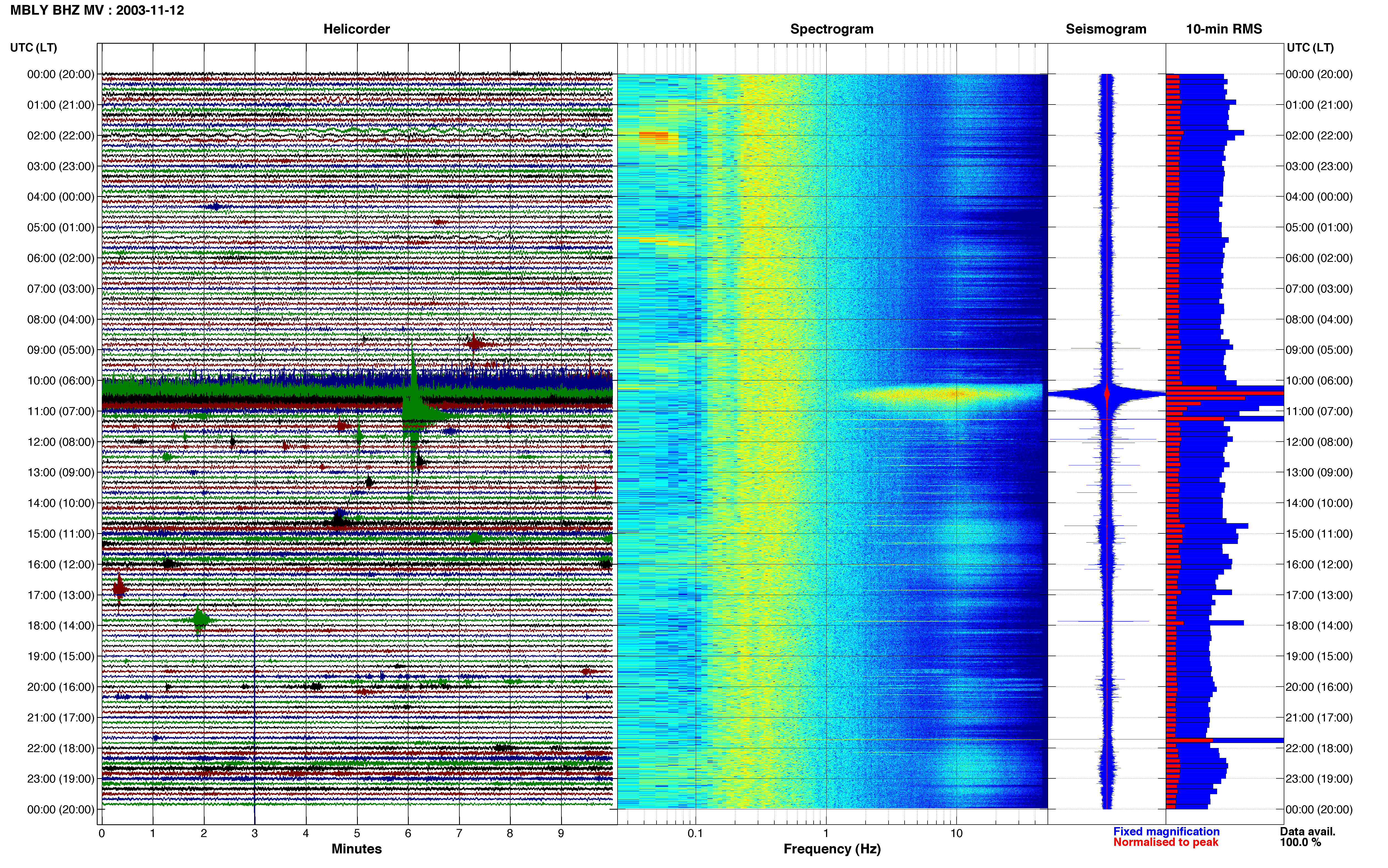Select '04:00 (00:00)' label right of the RMS panel
This screenshot has height=868, width=1388.
tap(1319, 197)
